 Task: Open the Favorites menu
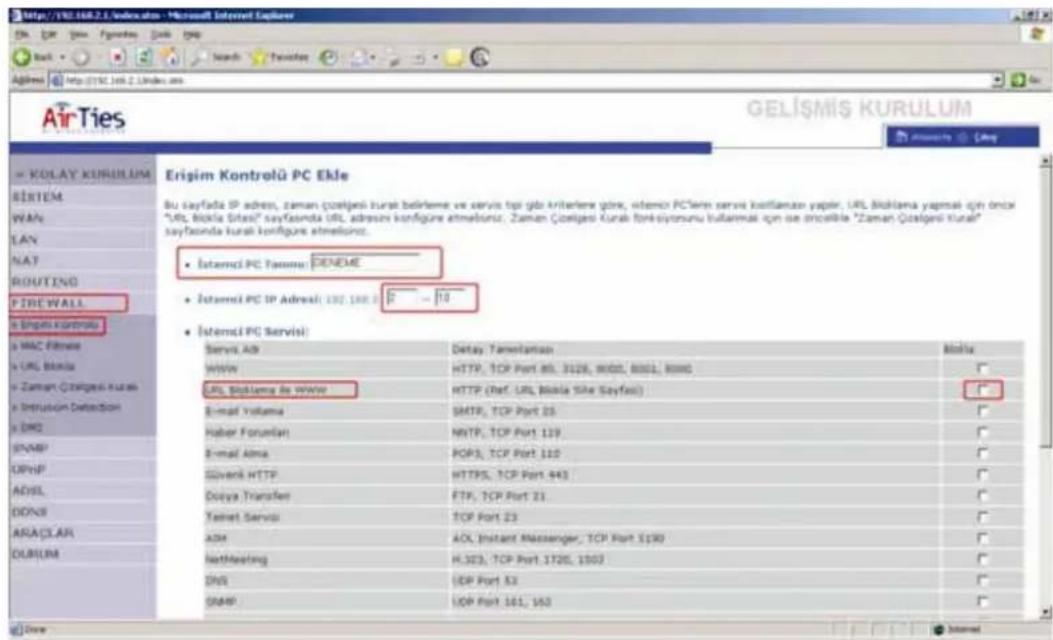118,34
